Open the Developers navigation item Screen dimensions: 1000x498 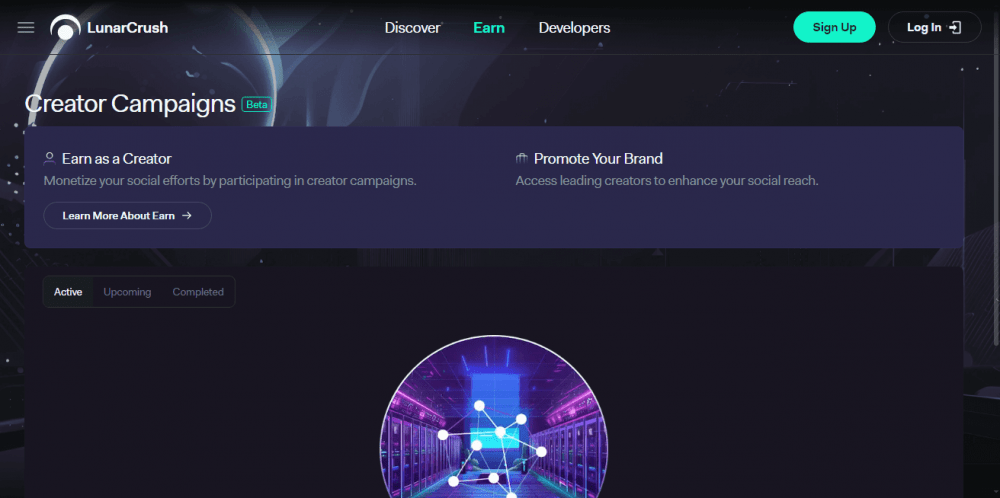pos(575,27)
